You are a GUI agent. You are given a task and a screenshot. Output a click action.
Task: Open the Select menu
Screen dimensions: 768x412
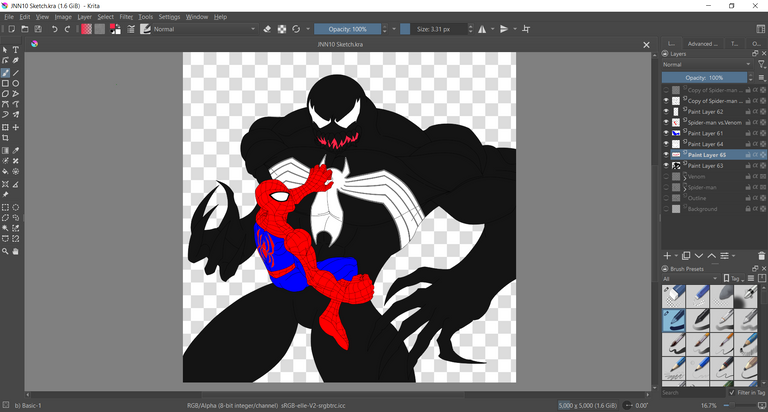[105, 17]
